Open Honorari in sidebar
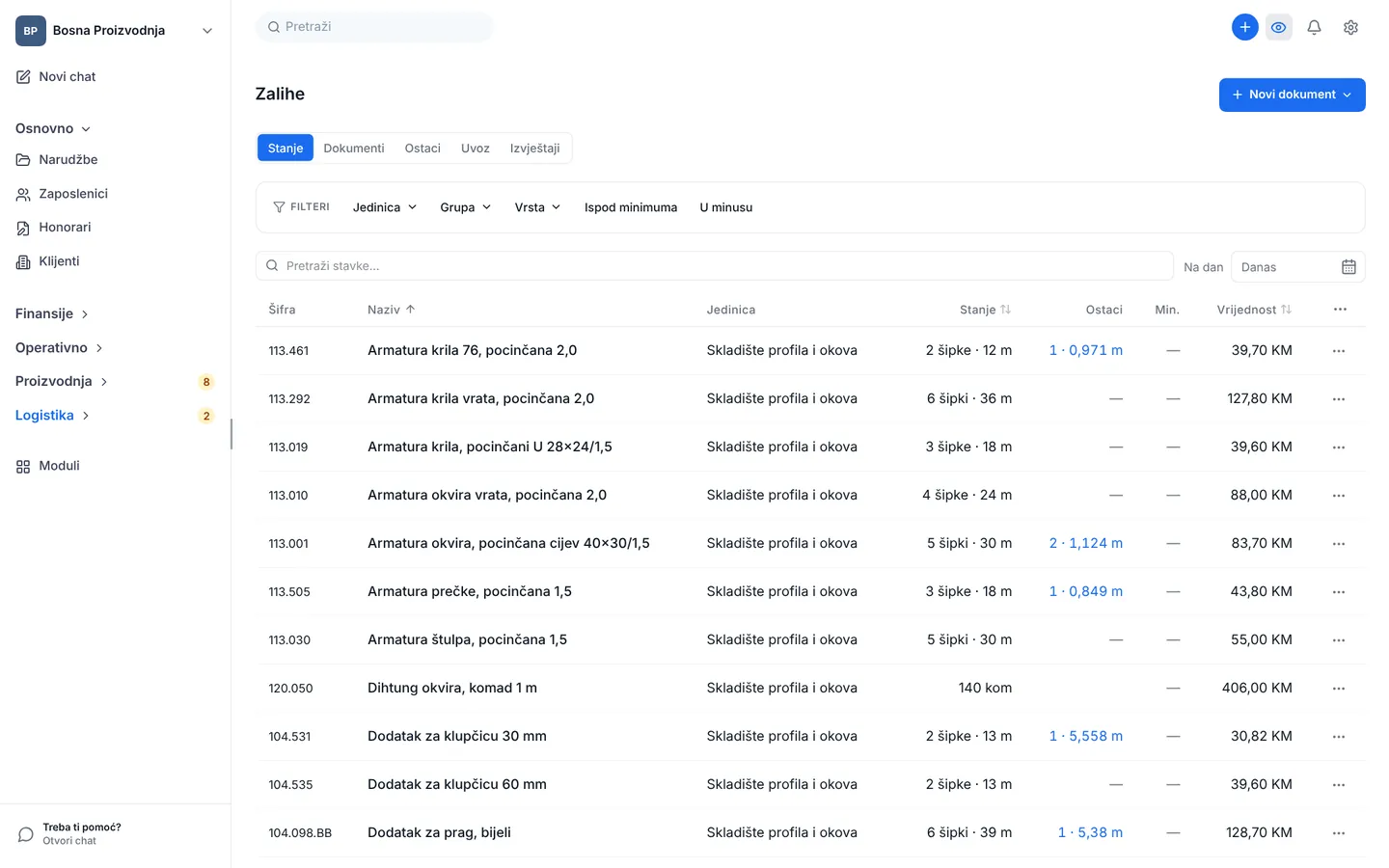The height and width of the screenshot is (868, 1389). [54, 228]
